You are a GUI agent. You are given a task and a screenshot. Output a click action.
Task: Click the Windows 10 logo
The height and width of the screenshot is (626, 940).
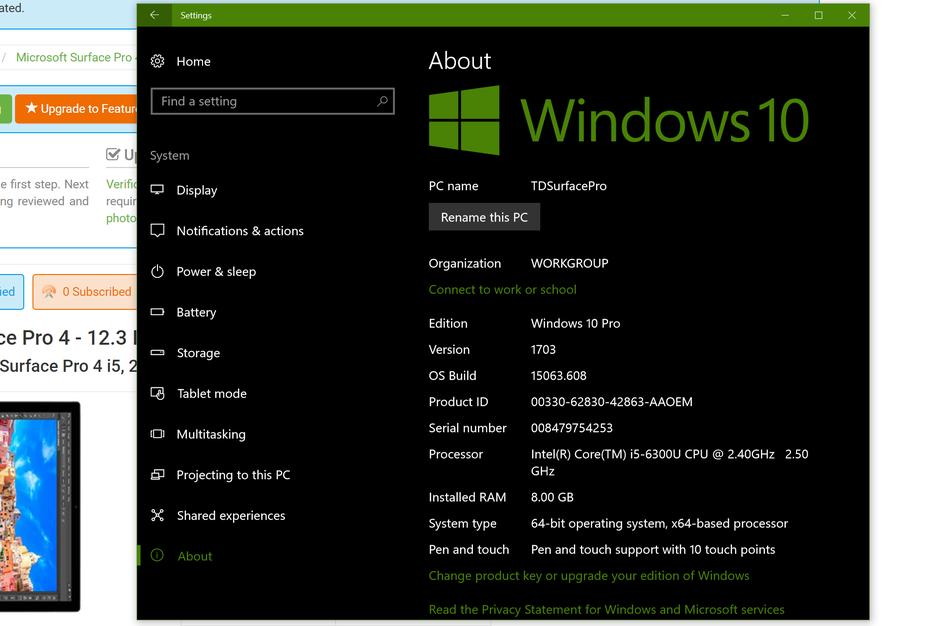tap(619, 121)
